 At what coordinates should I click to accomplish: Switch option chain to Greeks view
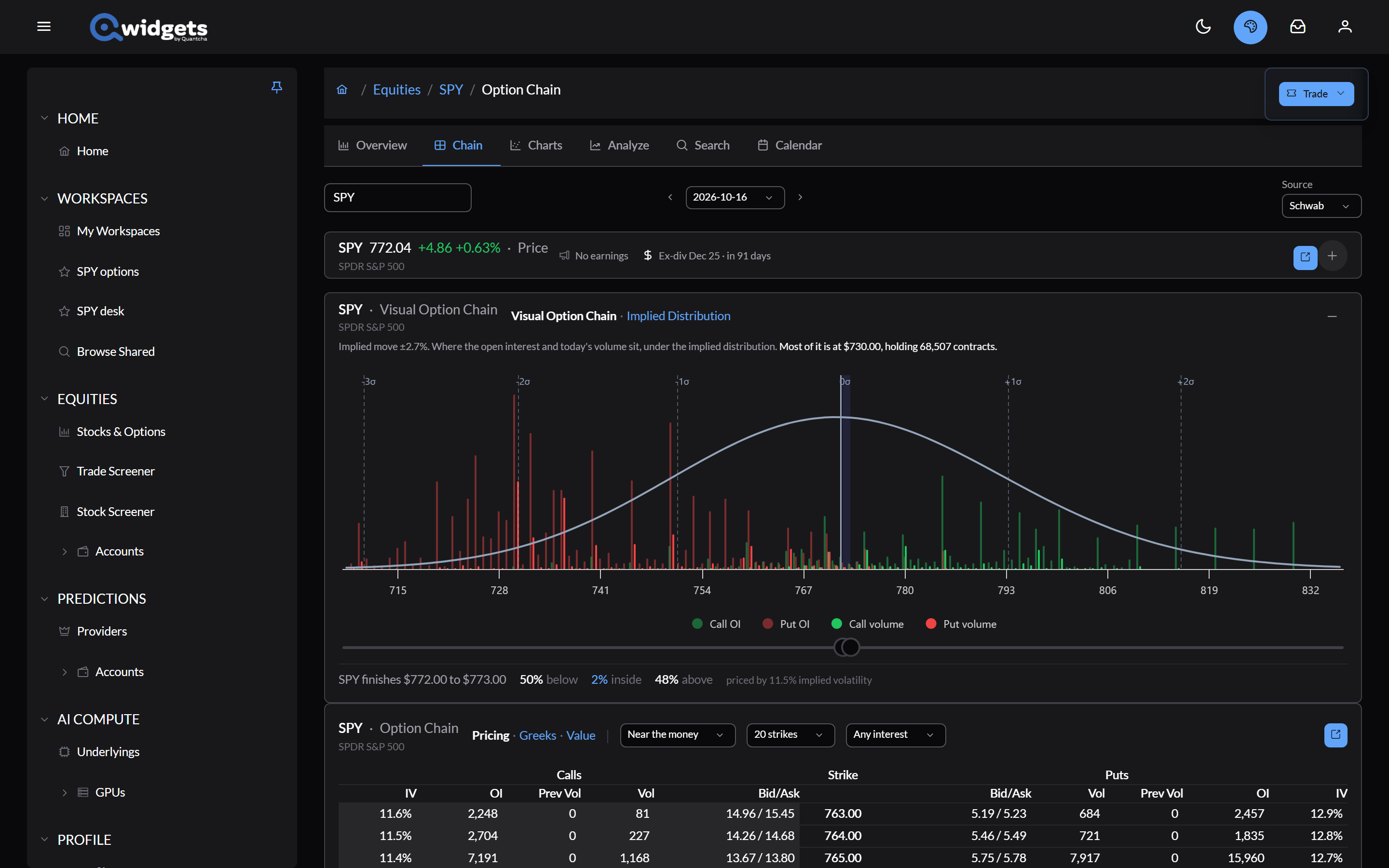[x=537, y=735]
